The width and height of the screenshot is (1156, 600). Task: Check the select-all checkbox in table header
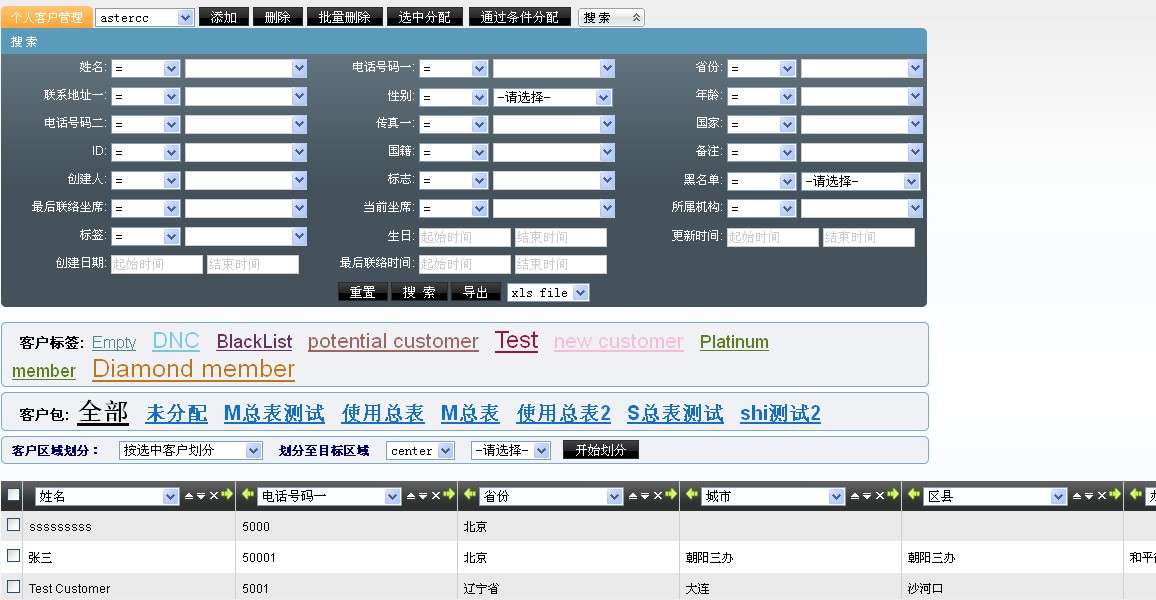(x=13, y=495)
